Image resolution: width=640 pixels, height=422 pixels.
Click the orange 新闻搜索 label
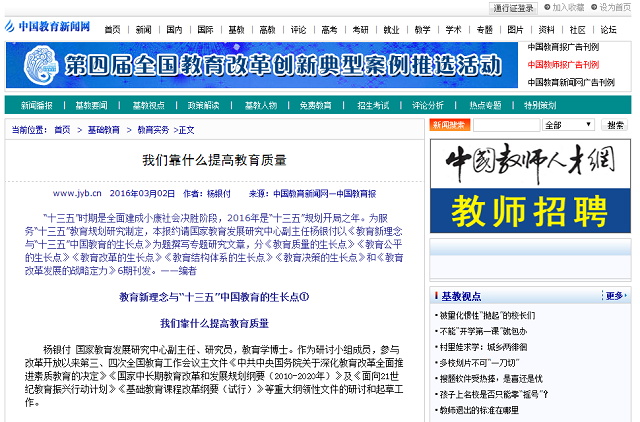(x=450, y=125)
